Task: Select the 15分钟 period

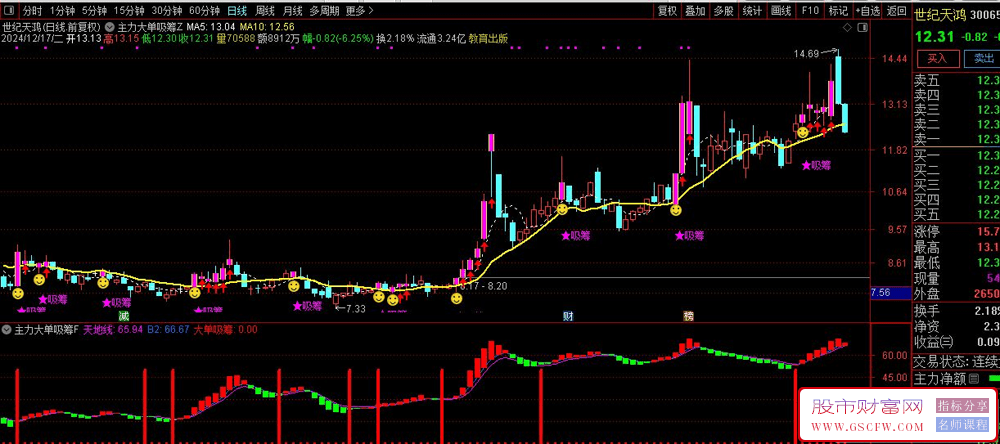Action: pyautogui.click(x=129, y=11)
